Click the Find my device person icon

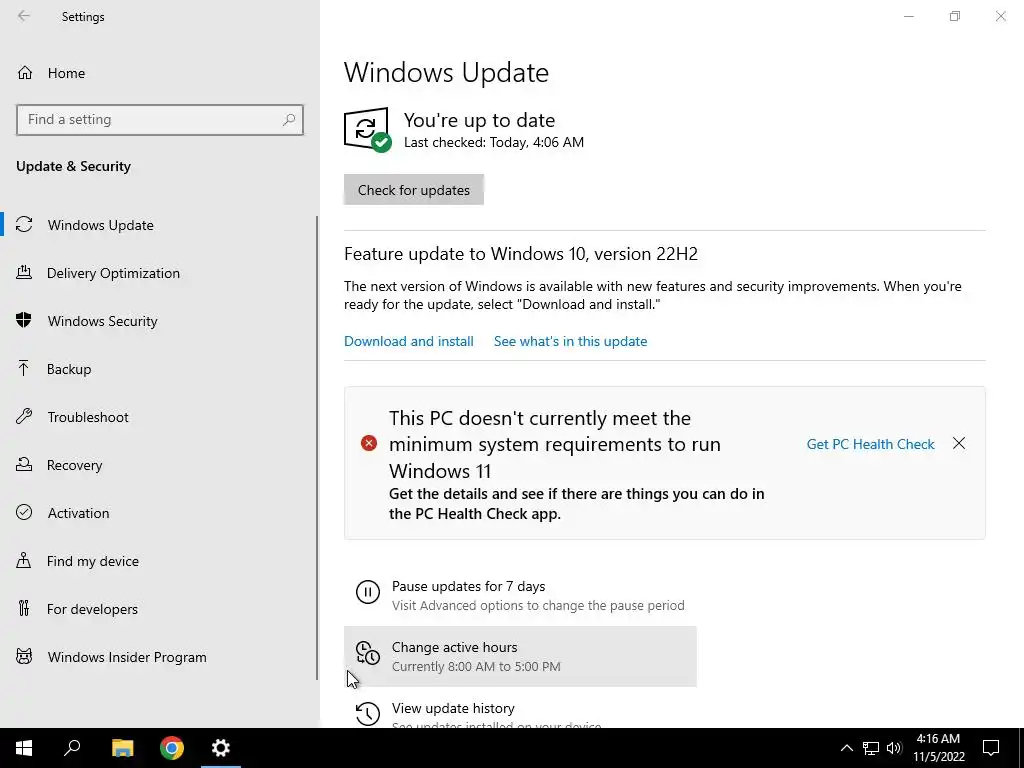[24, 560]
